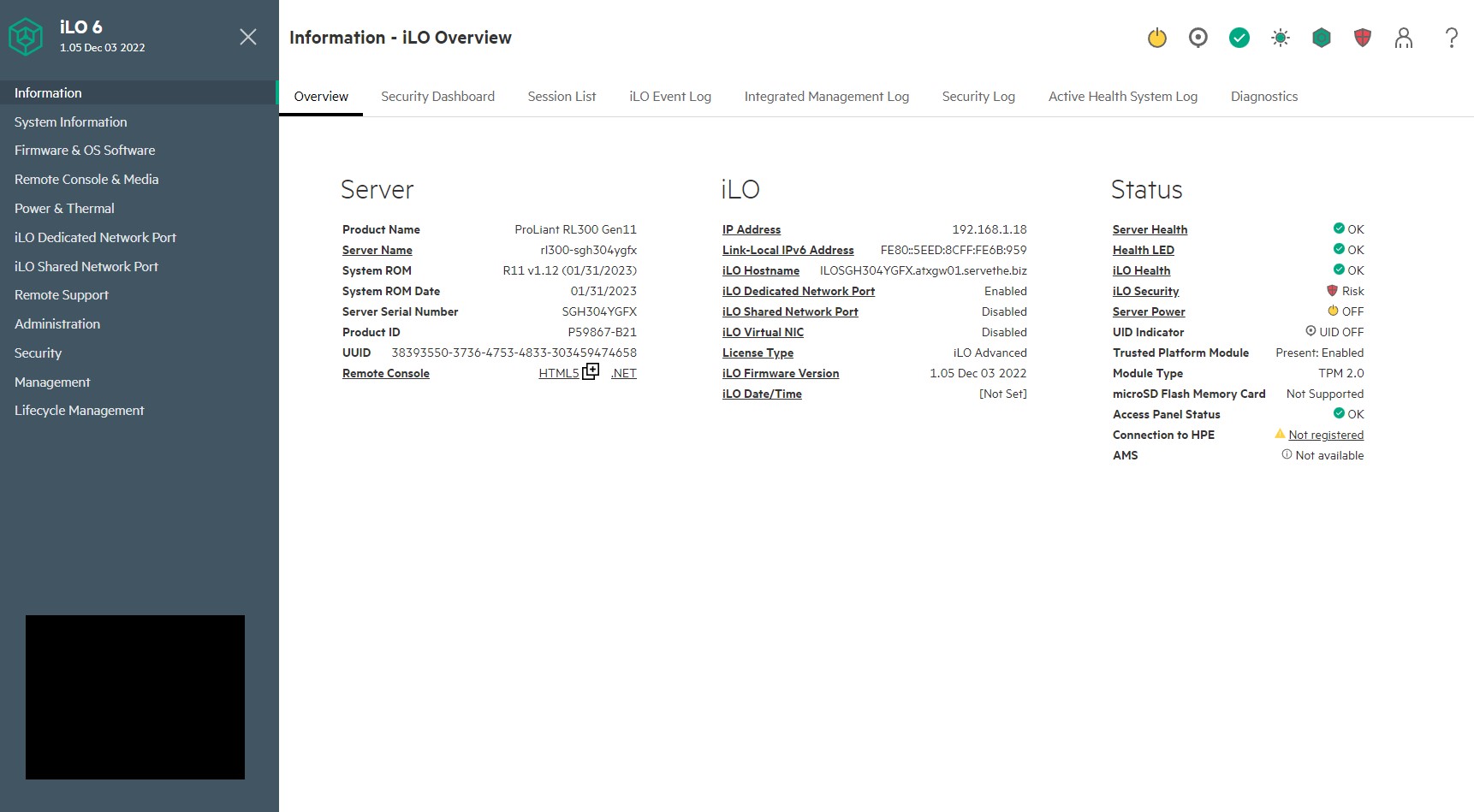Switch to the Diagnostics tab
Viewport: 1474px width, 812px height.
(1264, 97)
